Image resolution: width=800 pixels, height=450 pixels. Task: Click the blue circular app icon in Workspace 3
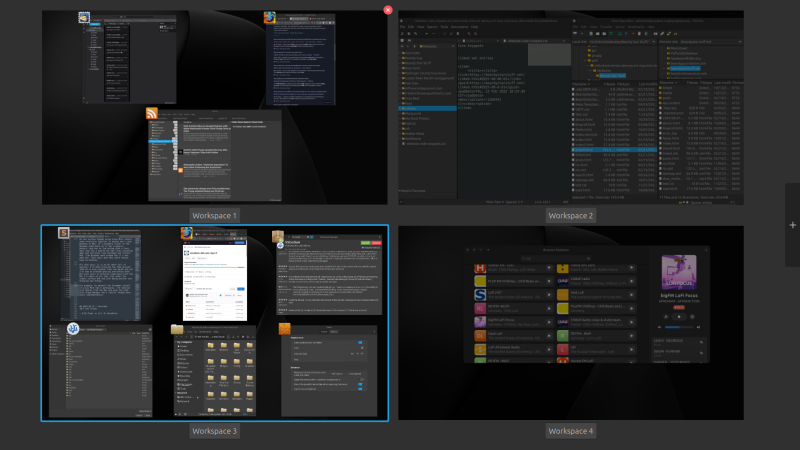click(x=73, y=328)
